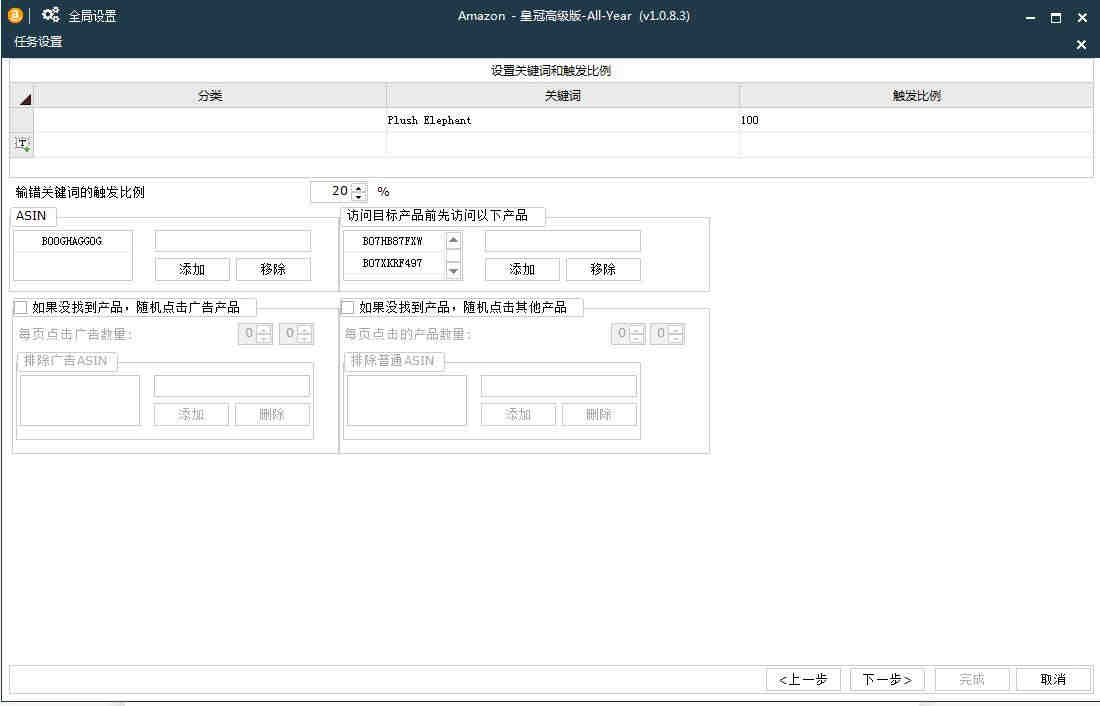Click the orange Amazon app logo icon
The width and height of the screenshot is (1100, 706).
[x=15, y=15]
